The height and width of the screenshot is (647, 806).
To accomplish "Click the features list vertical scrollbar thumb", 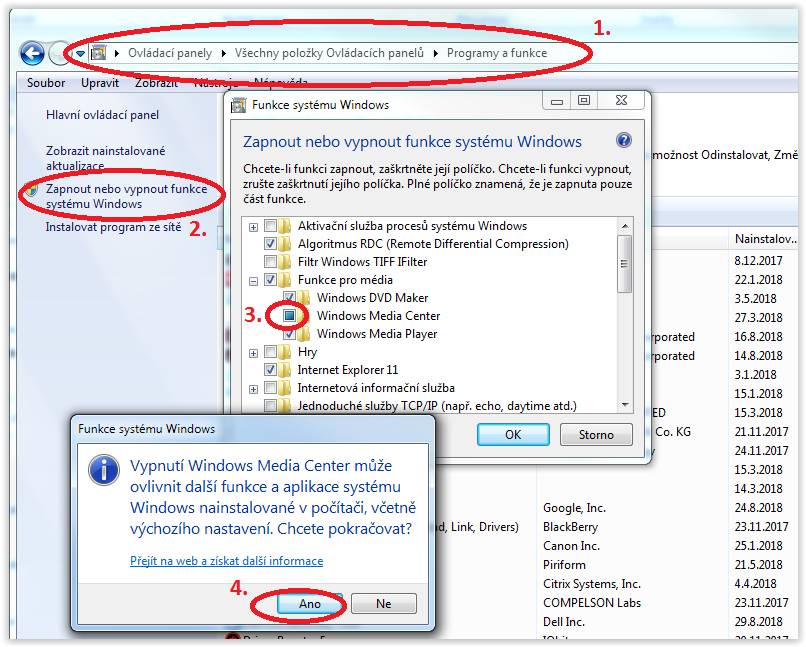I will tap(625, 264).
